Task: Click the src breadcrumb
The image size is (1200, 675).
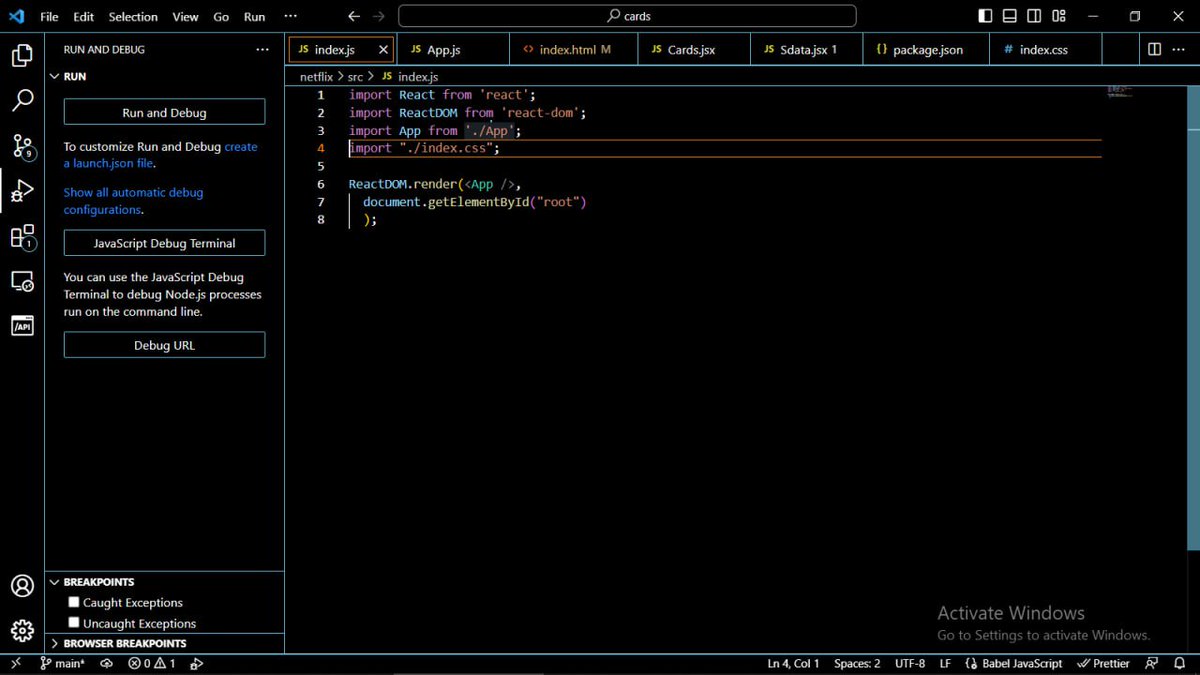Action: pyautogui.click(x=355, y=76)
